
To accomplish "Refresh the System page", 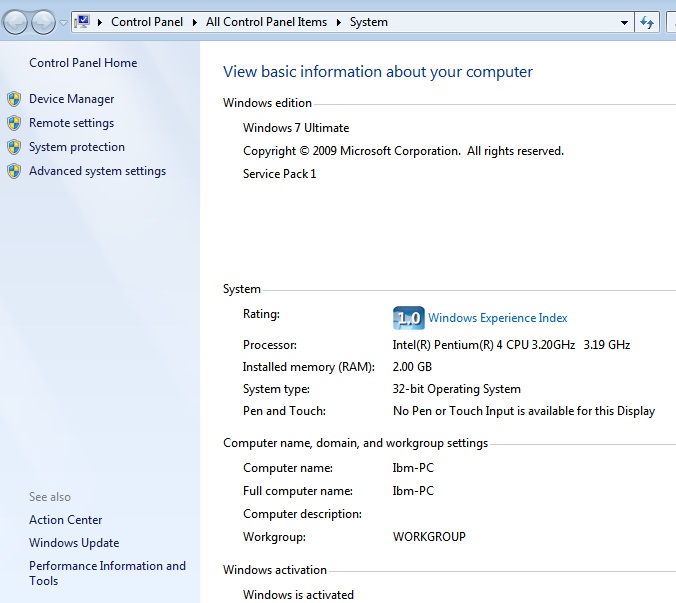I will click(x=647, y=22).
